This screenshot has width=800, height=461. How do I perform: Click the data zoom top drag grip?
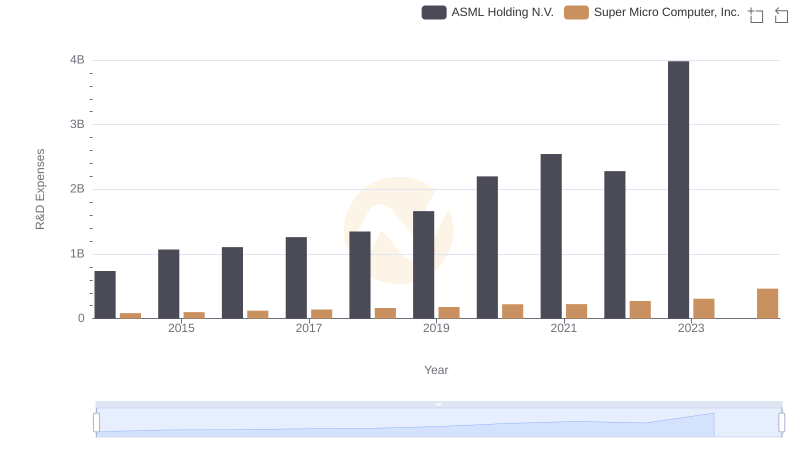439,404
